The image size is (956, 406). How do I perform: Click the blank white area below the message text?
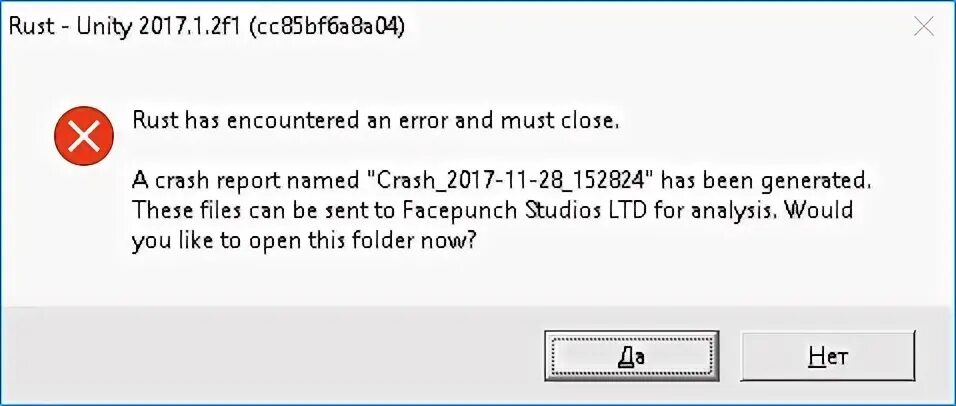tap(476, 280)
